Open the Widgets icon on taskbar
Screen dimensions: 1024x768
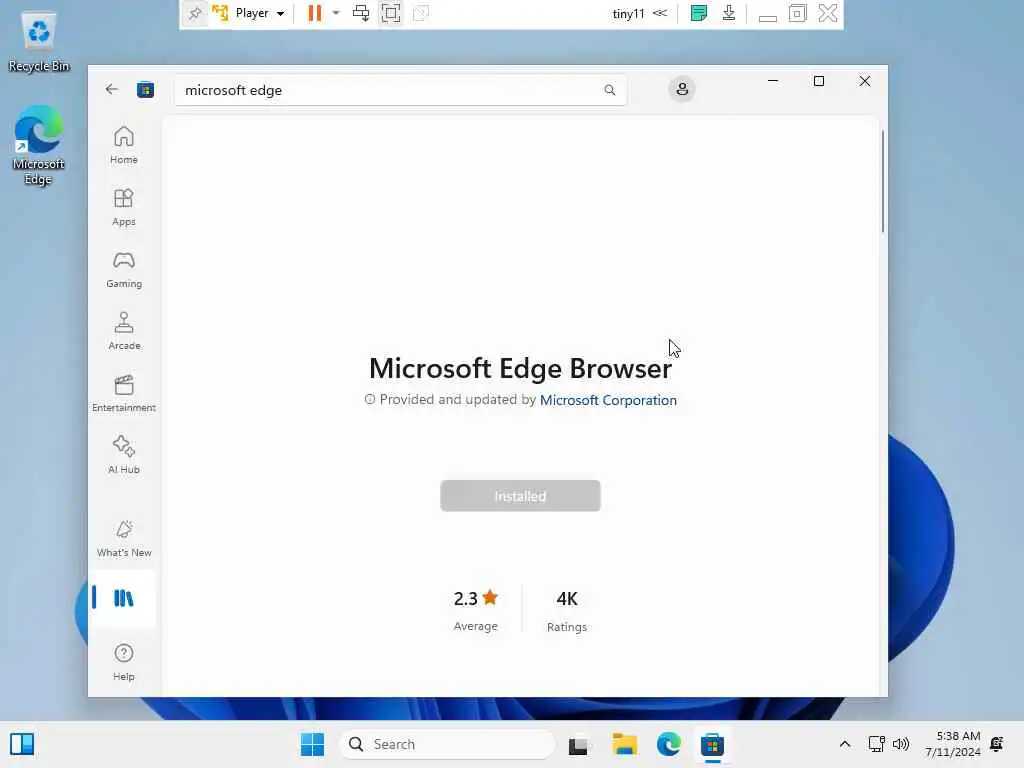(x=22, y=744)
